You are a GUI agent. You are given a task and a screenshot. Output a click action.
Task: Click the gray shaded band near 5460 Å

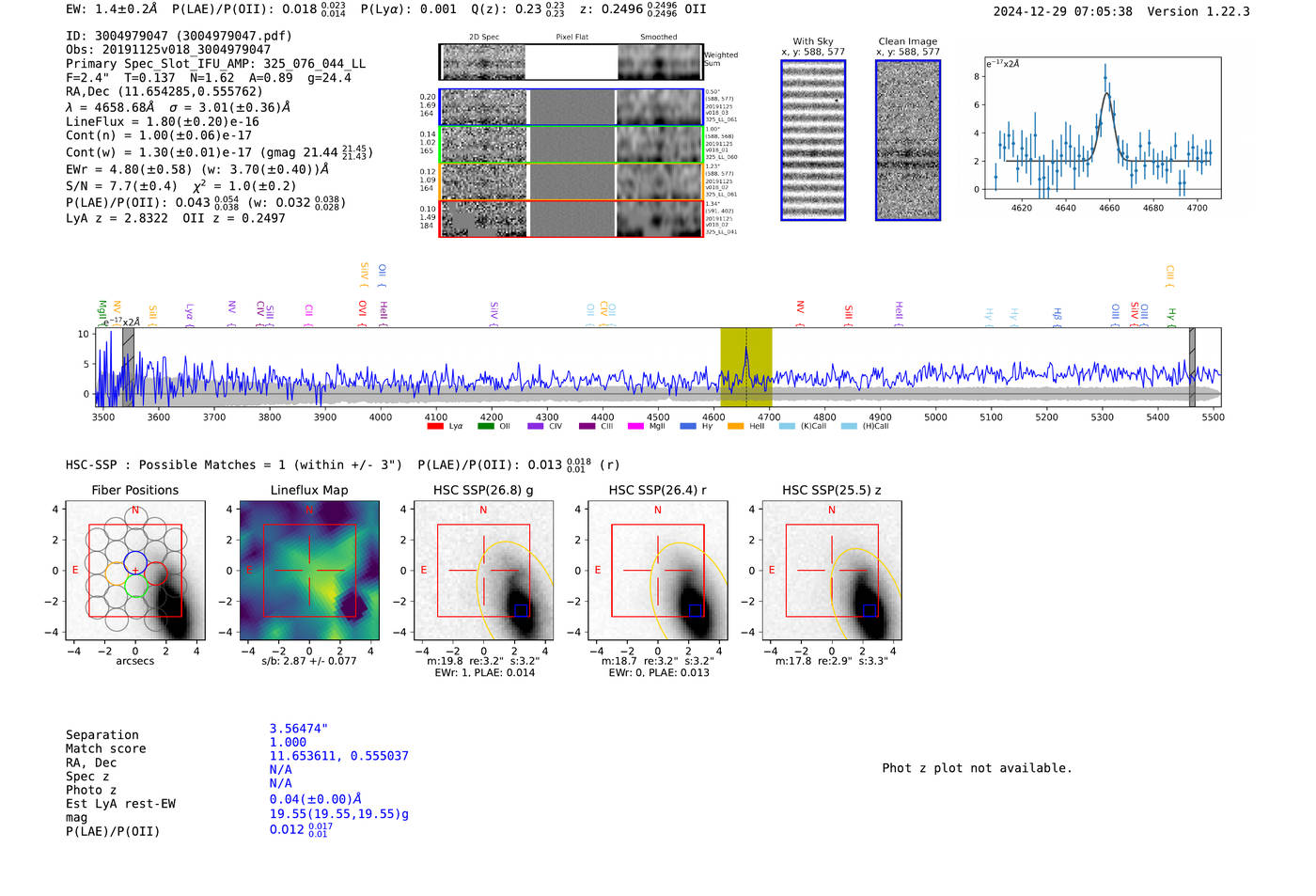(x=1192, y=368)
